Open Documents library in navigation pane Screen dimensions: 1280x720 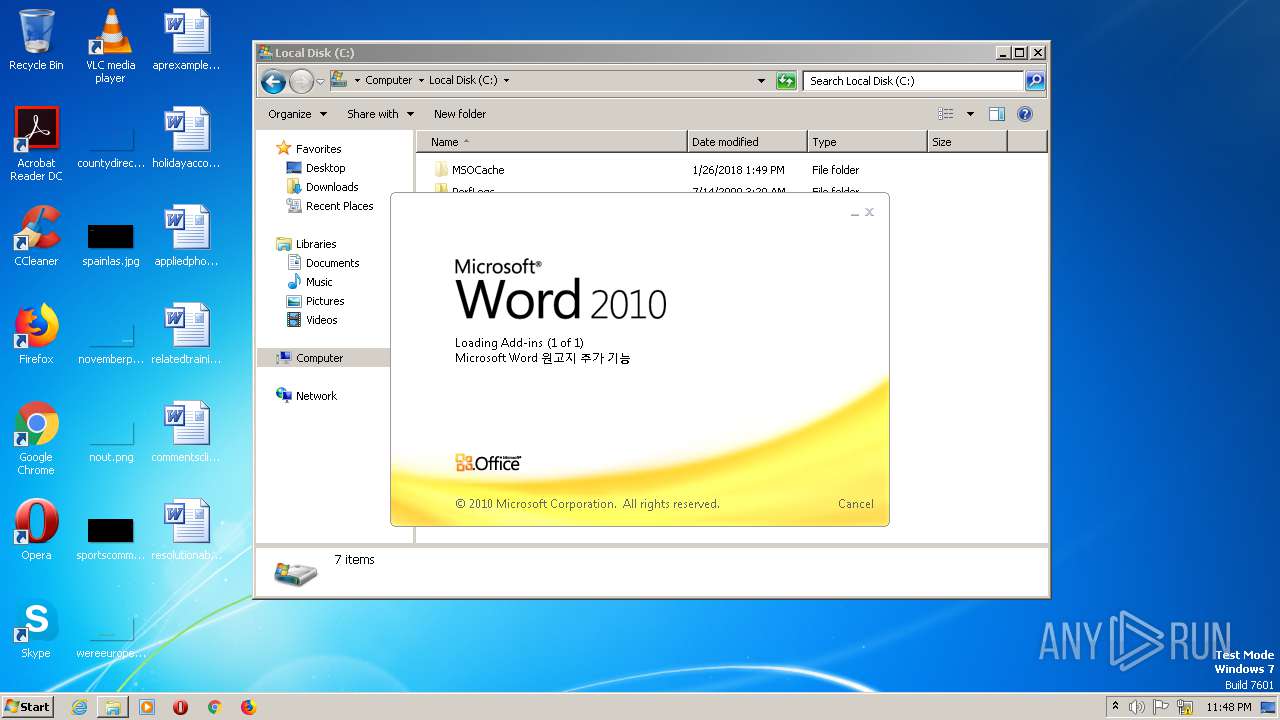pos(324,263)
